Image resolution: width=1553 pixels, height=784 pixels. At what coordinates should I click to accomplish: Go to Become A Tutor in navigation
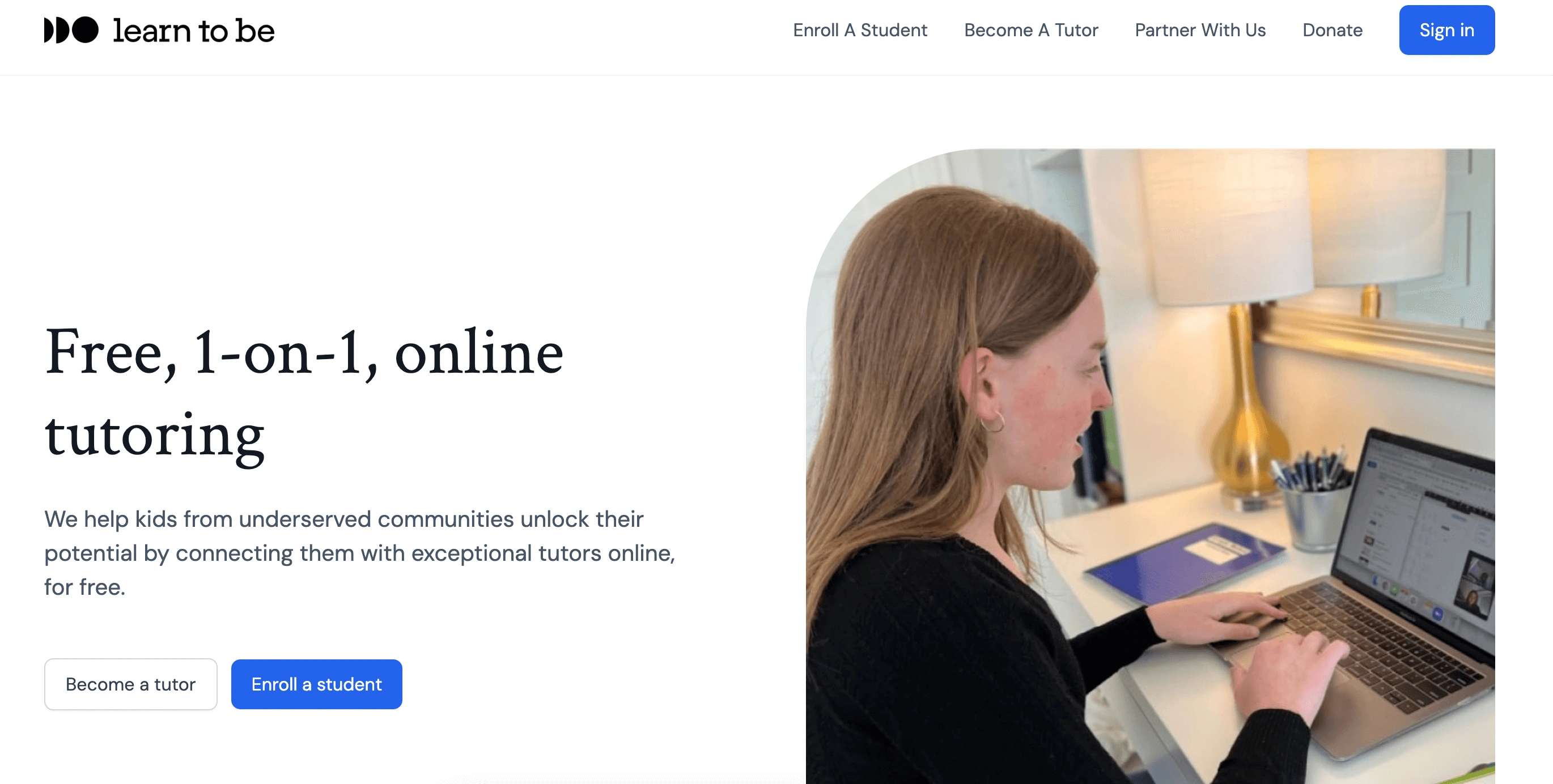(x=1031, y=30)
